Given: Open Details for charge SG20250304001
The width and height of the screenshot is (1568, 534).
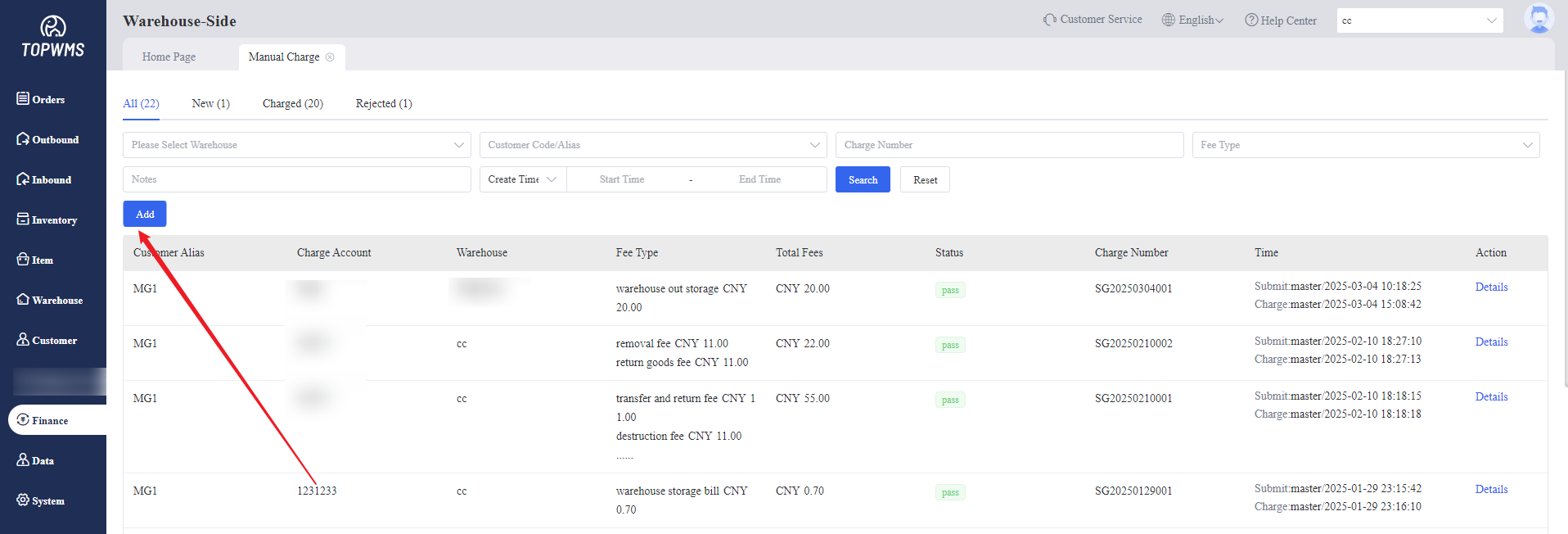Looking at the screenshot, I should coord(1491,287).
